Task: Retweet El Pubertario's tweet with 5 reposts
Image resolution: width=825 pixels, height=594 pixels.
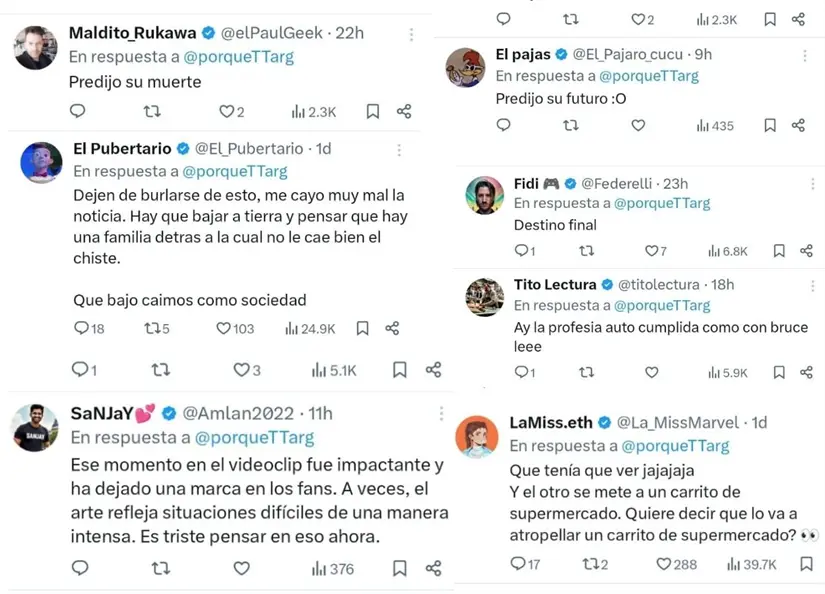Action: click(x=152, y=328)
